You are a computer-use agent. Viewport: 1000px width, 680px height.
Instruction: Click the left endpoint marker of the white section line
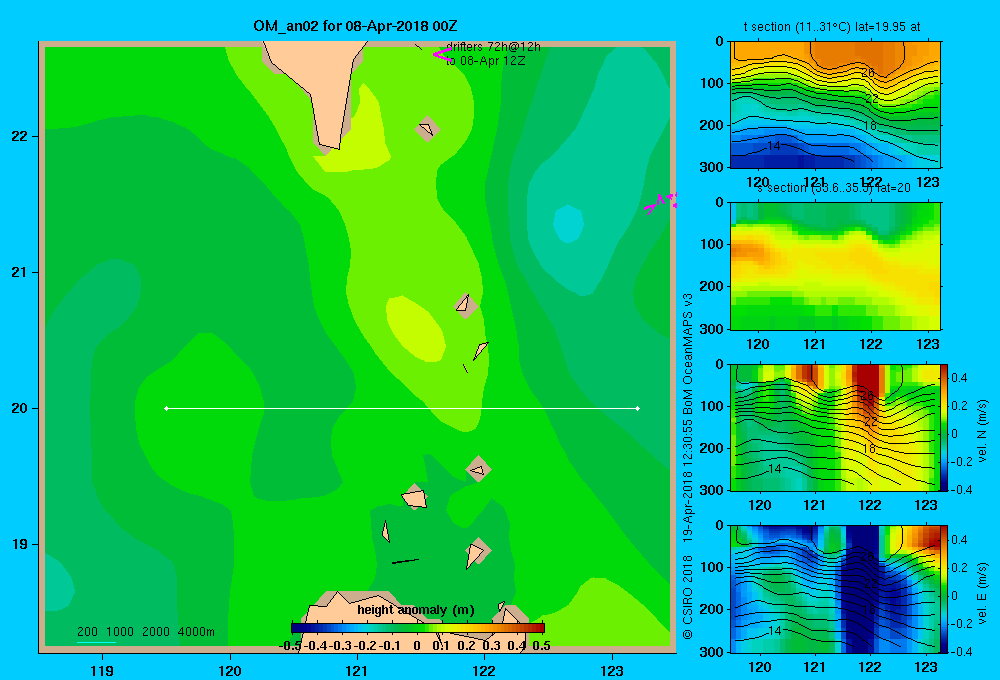point(166,408)
